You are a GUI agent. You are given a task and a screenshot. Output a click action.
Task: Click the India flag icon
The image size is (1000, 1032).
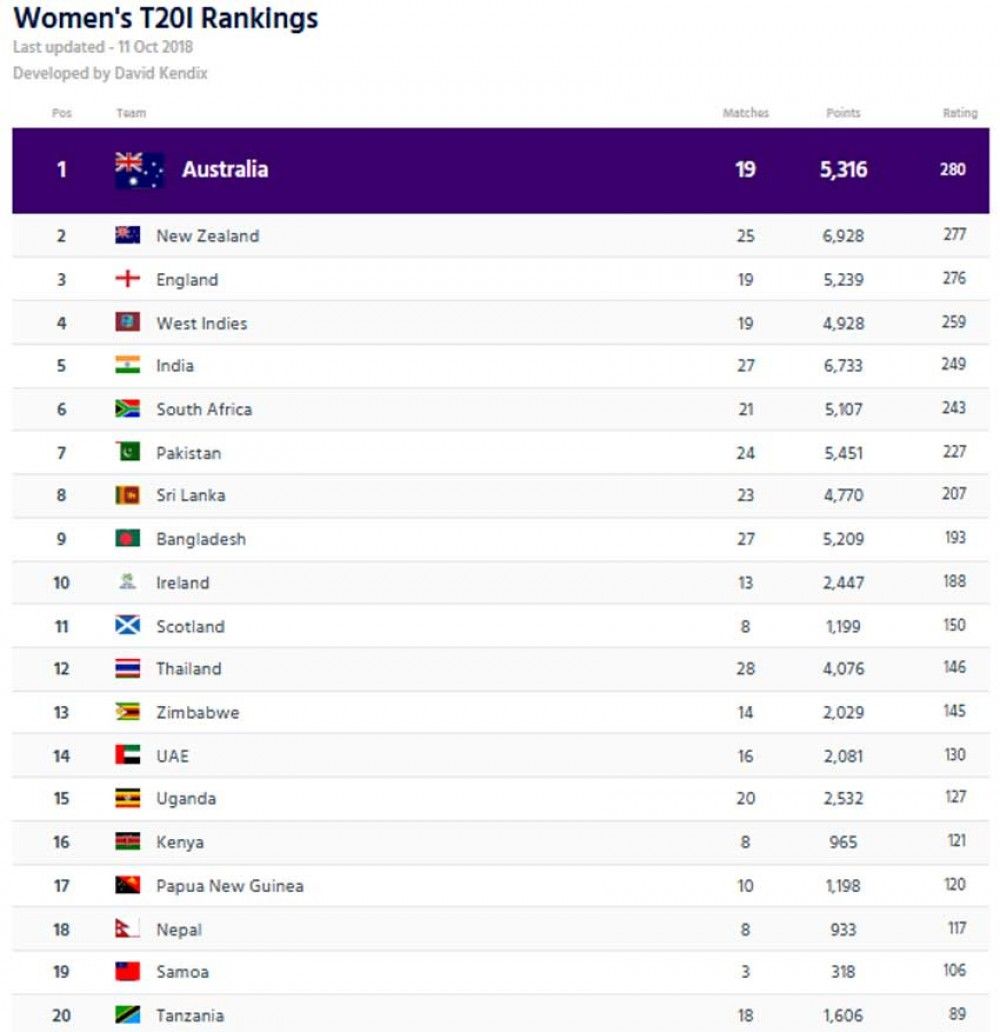(x=127, y=365)
